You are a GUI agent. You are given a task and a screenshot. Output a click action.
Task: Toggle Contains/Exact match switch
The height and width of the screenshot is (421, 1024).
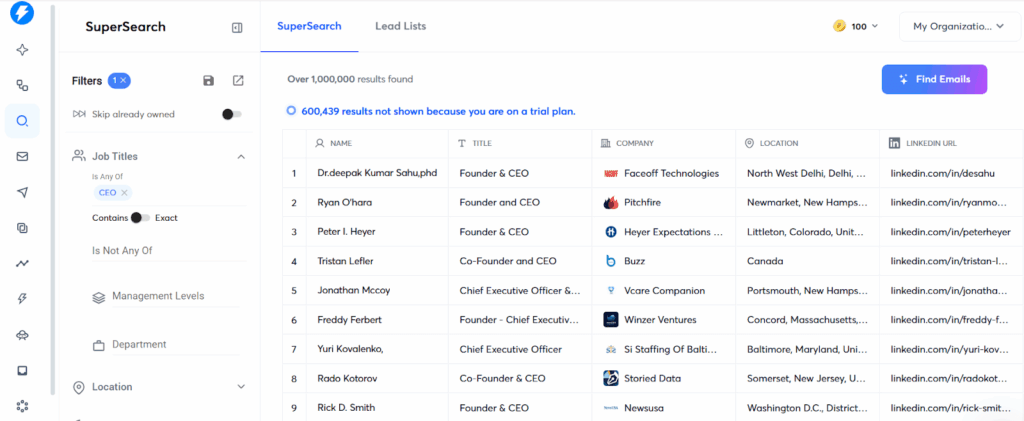click(x=141, y=217)
